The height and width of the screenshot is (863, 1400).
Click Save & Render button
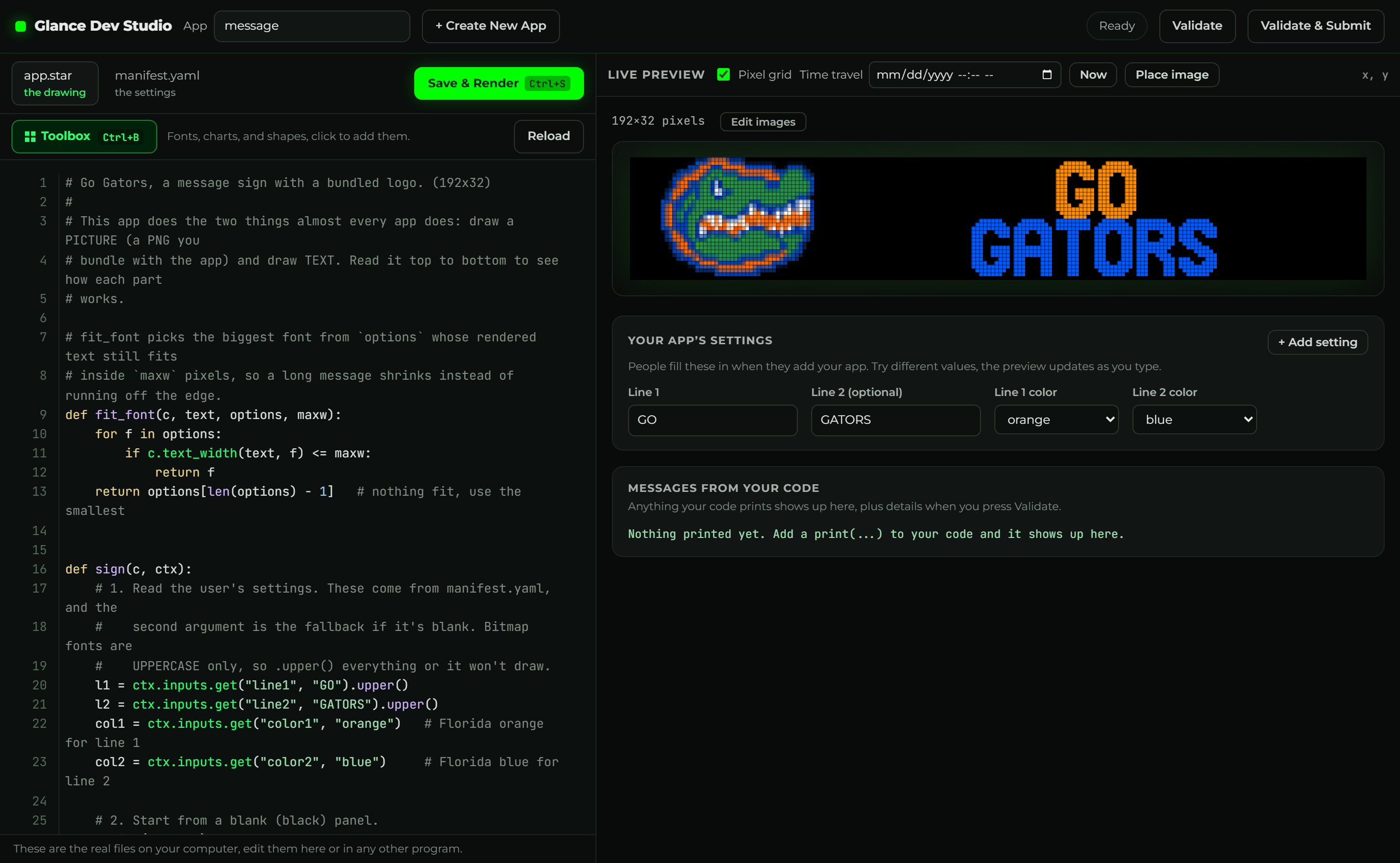click(x=499, y=83)
